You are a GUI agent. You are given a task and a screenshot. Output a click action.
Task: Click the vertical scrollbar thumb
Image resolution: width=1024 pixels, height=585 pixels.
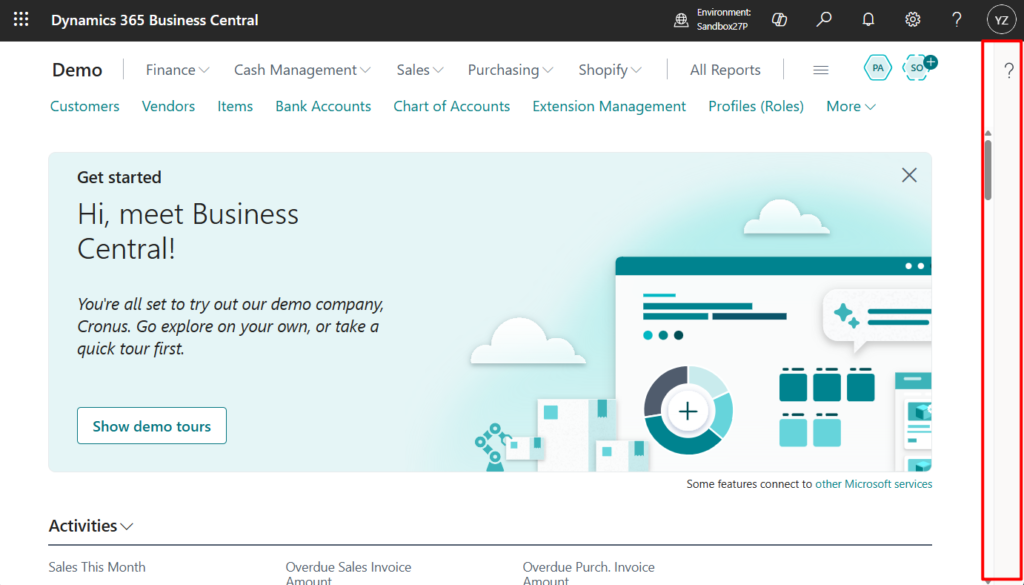[x=988, y=170]
